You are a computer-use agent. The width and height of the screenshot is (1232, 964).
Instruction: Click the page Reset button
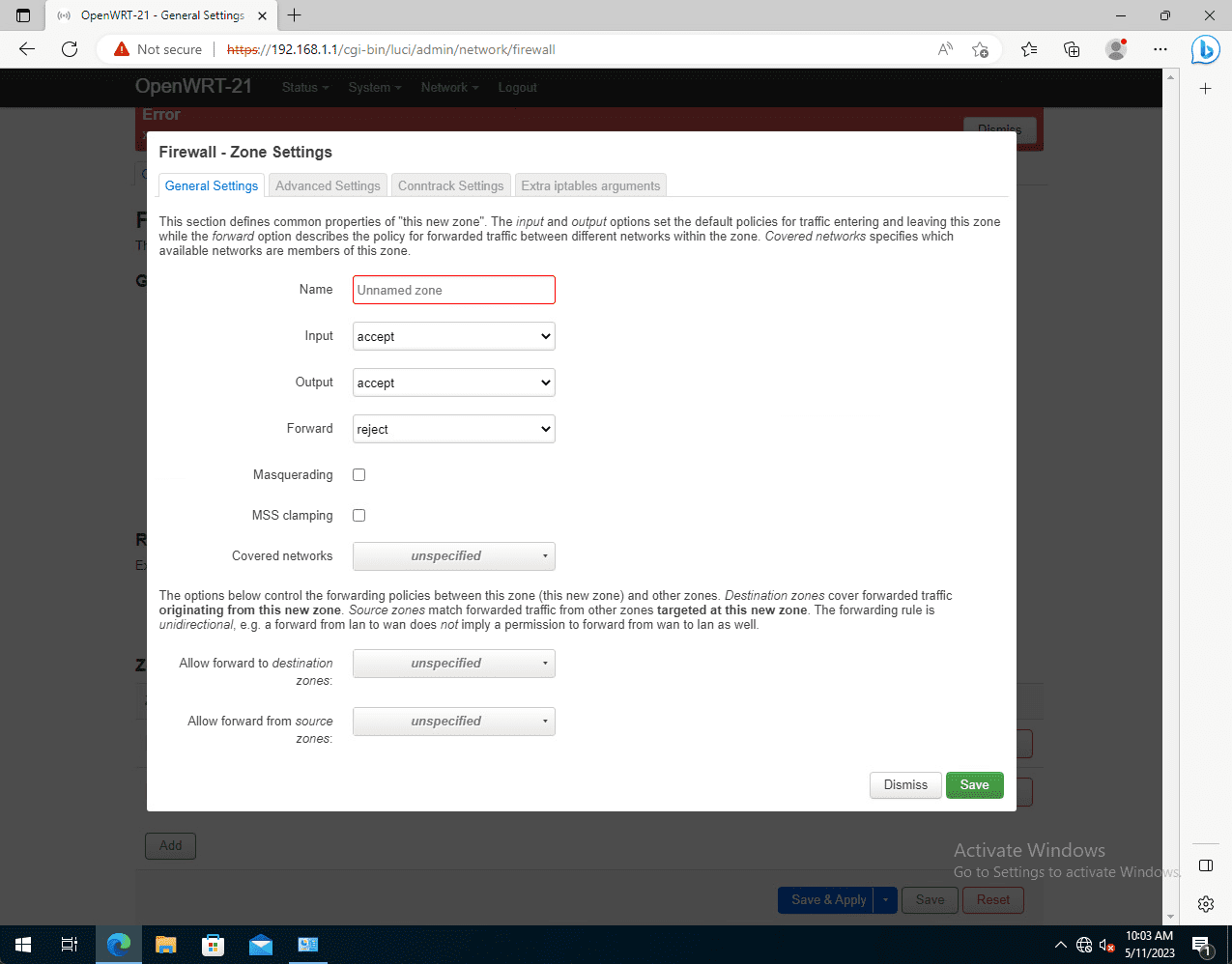click(993, 900)
